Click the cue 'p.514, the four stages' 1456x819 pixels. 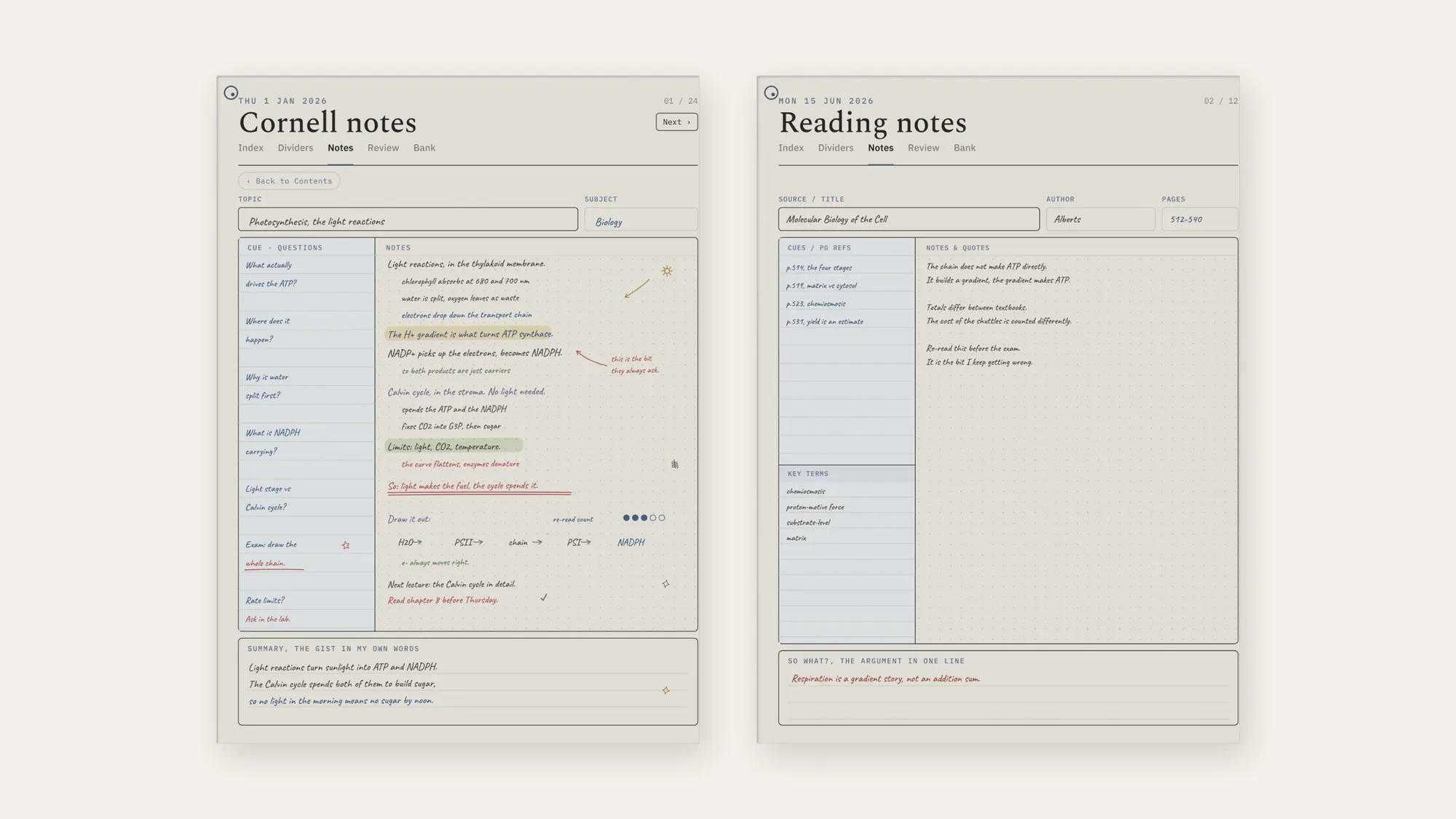click(819, 268)
